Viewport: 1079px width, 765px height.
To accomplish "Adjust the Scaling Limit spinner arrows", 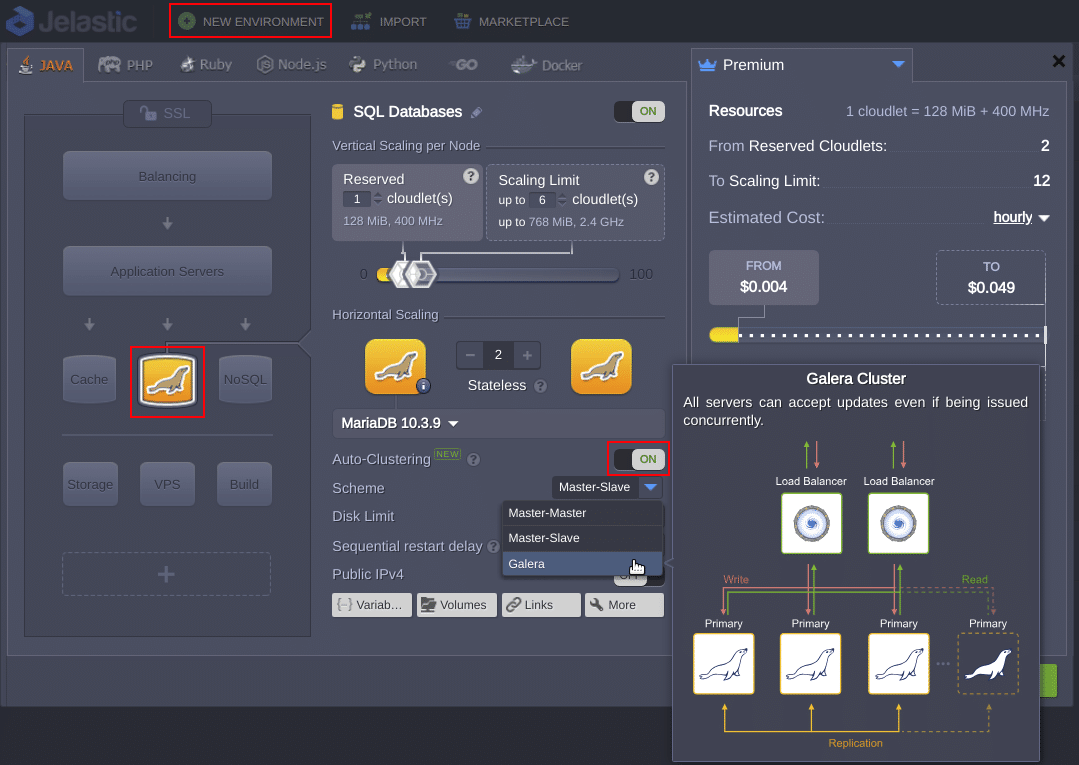I will [562, 200].
